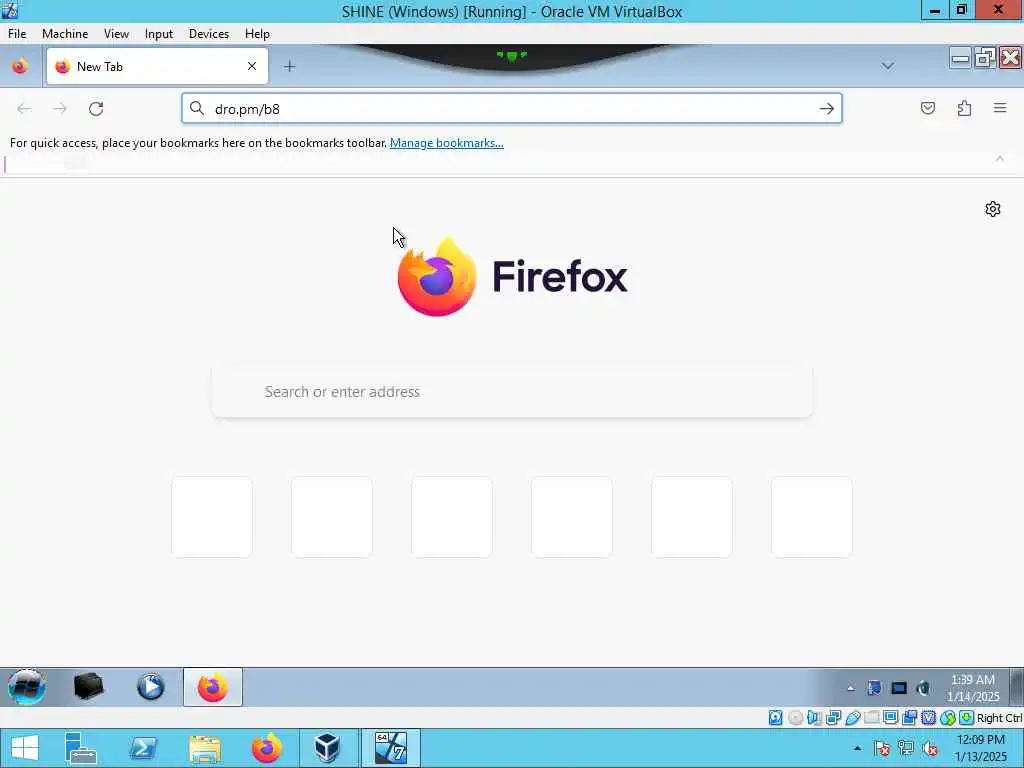The width and height of the screenshot is (1024, 768).
Task: Expand the list all tabs chevron
Action: pyautogui.click(x=888, y=66)
